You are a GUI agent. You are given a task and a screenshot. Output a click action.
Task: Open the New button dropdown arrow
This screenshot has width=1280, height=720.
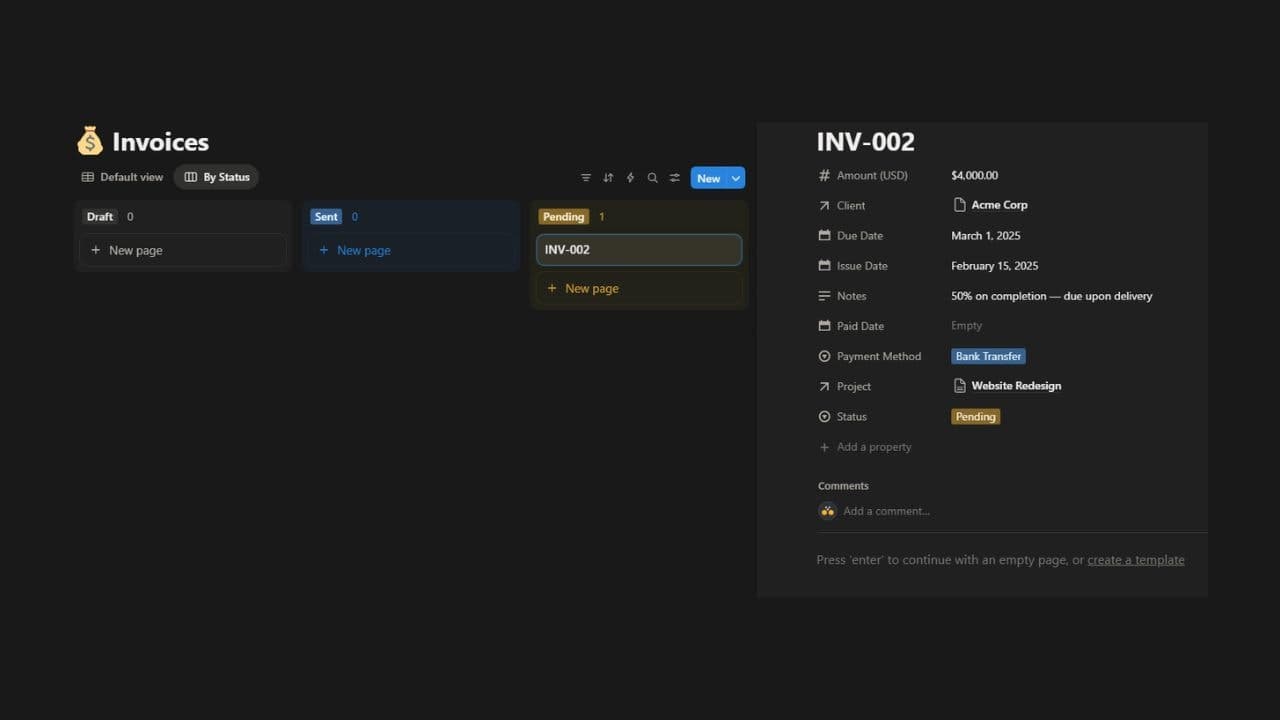tap(736, 177)
